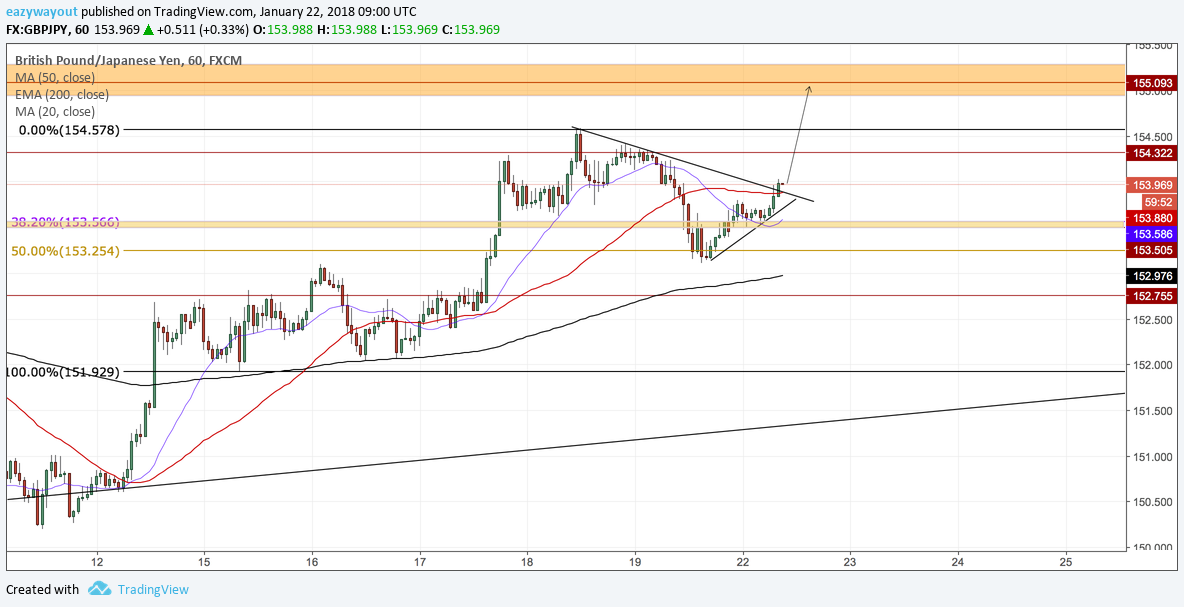Click the TradingView cloud logo icon
This screenshot has height=607, width=1184.
(100, 589)
